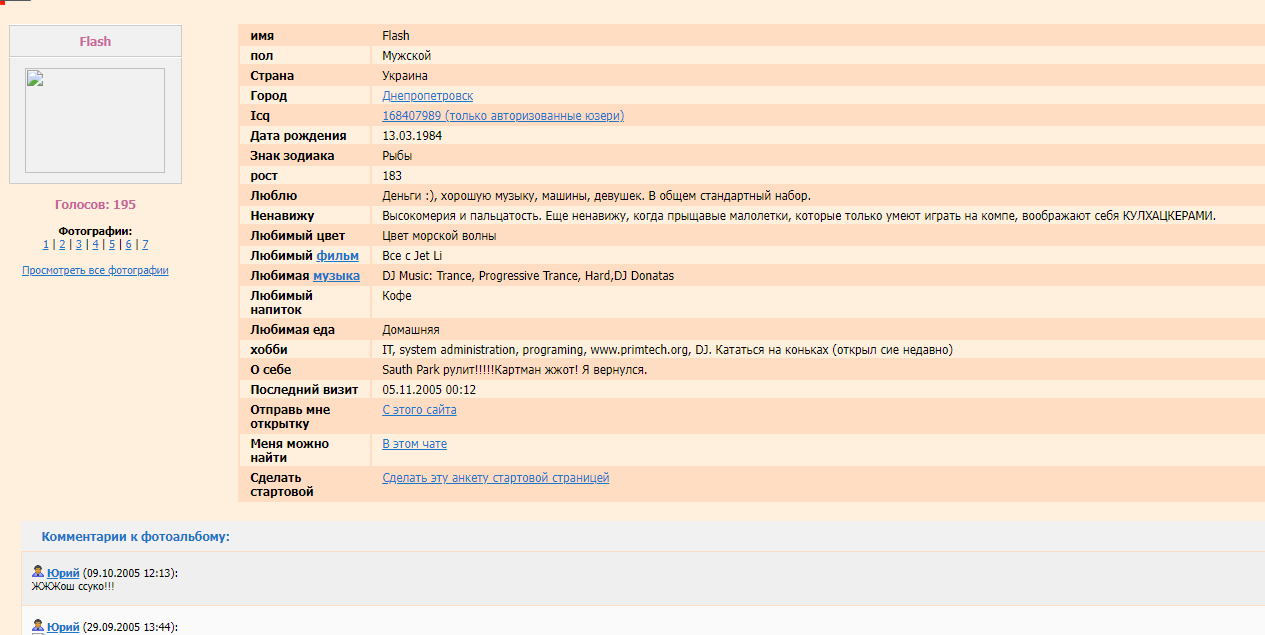Image resolution: width=1265 pixels, height=635 pixels.
Task: Click user icon beside second Юрий comment
Action: click(38, 626)
